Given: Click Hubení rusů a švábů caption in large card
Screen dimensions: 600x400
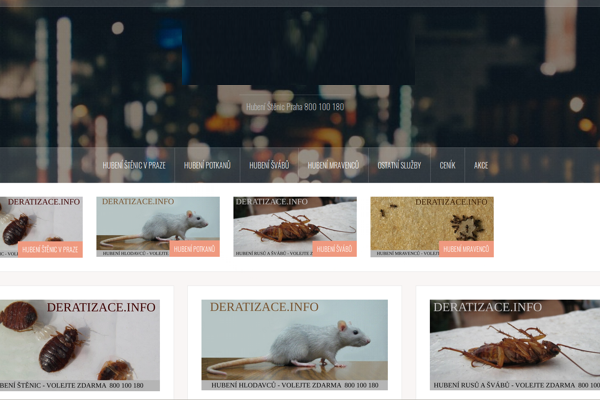Looking at the screenshot, I should click(x=517, y=385).
